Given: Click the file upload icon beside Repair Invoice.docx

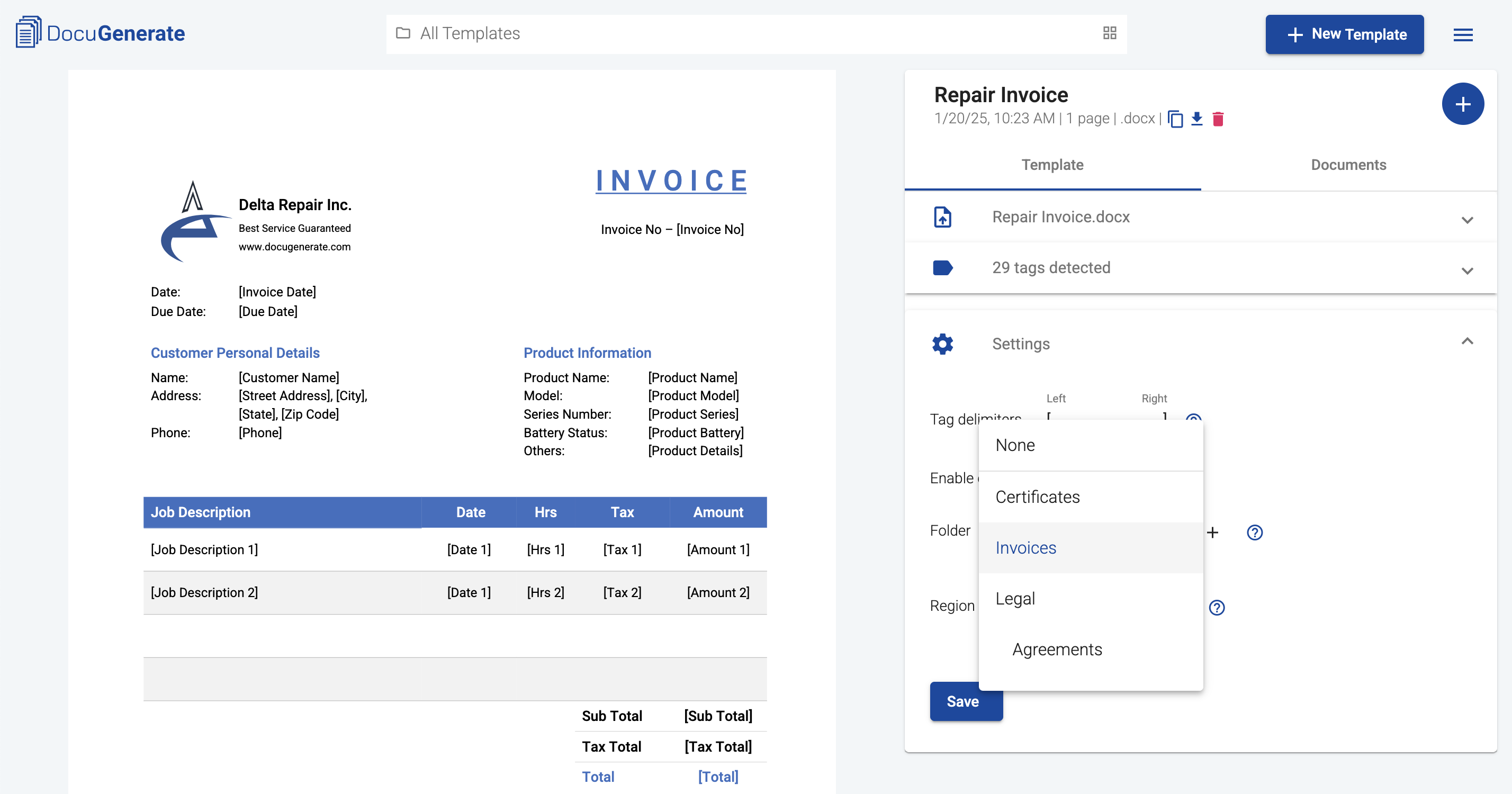Looking at the screenshot, I should [942, 217].
